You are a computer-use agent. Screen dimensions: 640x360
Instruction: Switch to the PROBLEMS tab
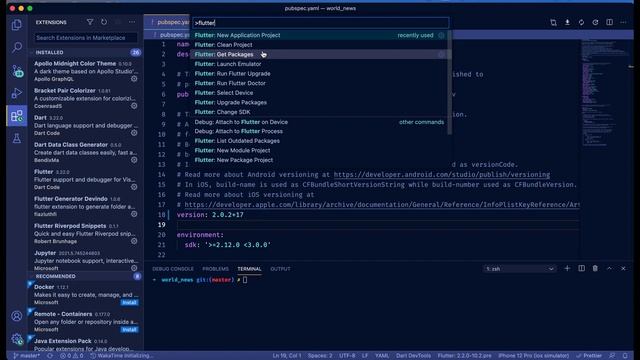(x=216, y=269)
